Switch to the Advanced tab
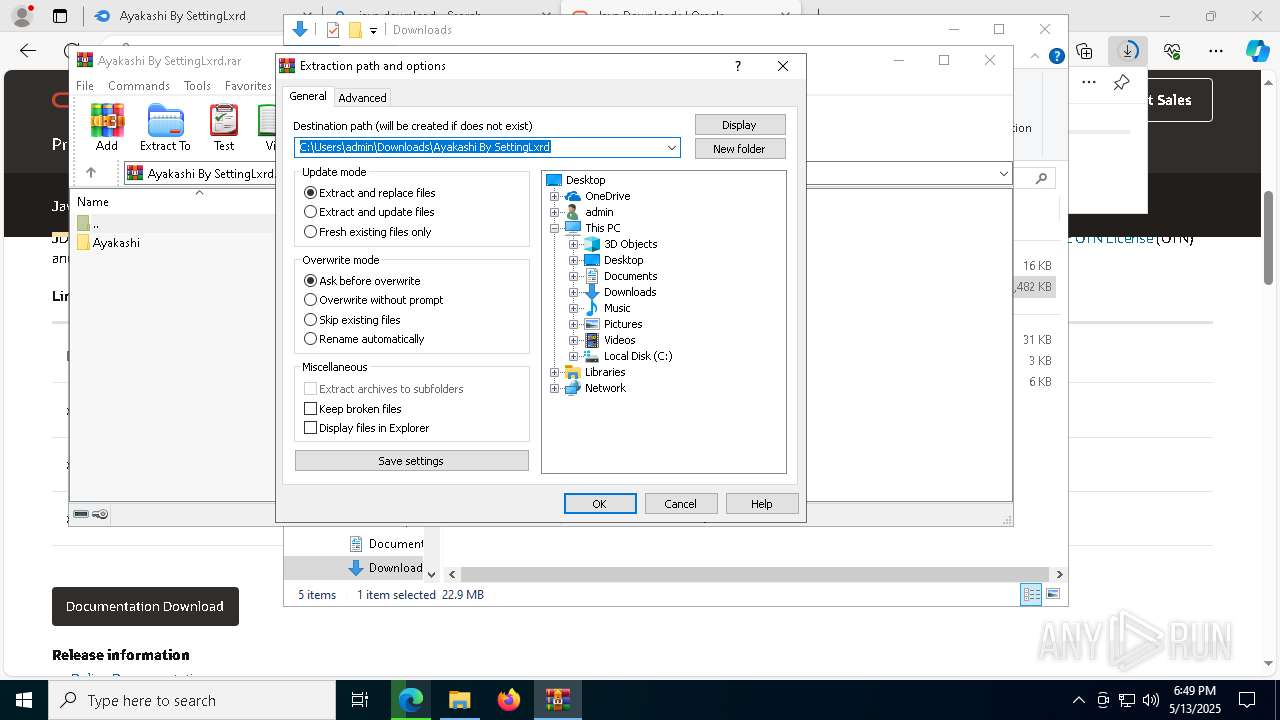 click(x=362, y=98)
